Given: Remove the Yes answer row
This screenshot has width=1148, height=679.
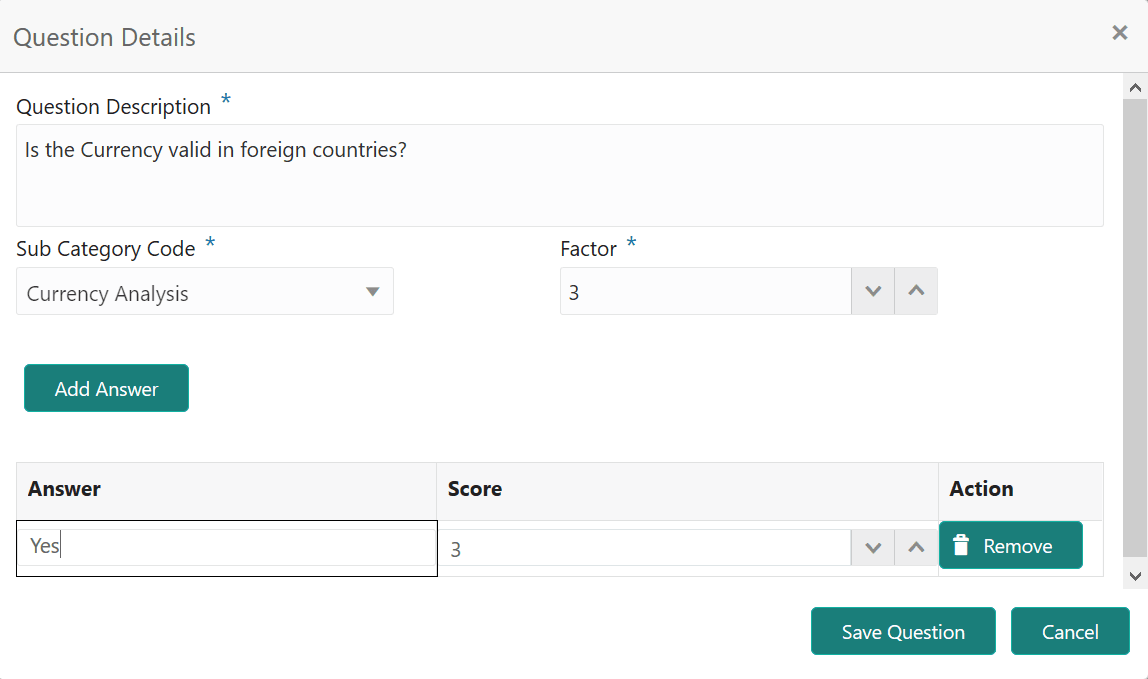Looking at the screenshot, I should 1010,545.
